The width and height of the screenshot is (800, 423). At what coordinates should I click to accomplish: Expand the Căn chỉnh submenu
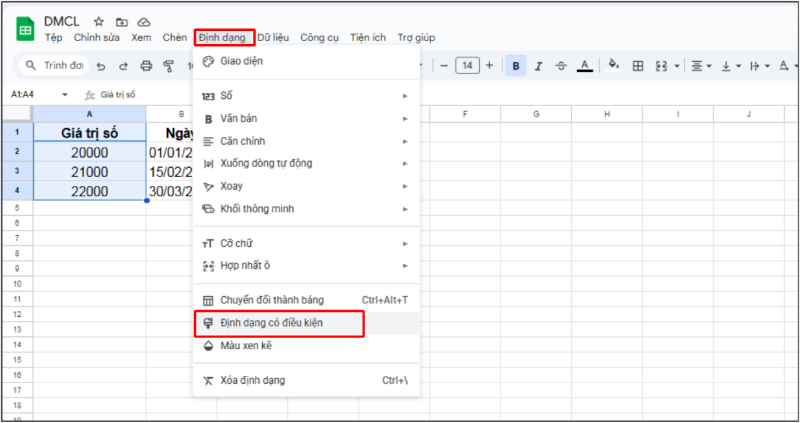coord(306,141)
